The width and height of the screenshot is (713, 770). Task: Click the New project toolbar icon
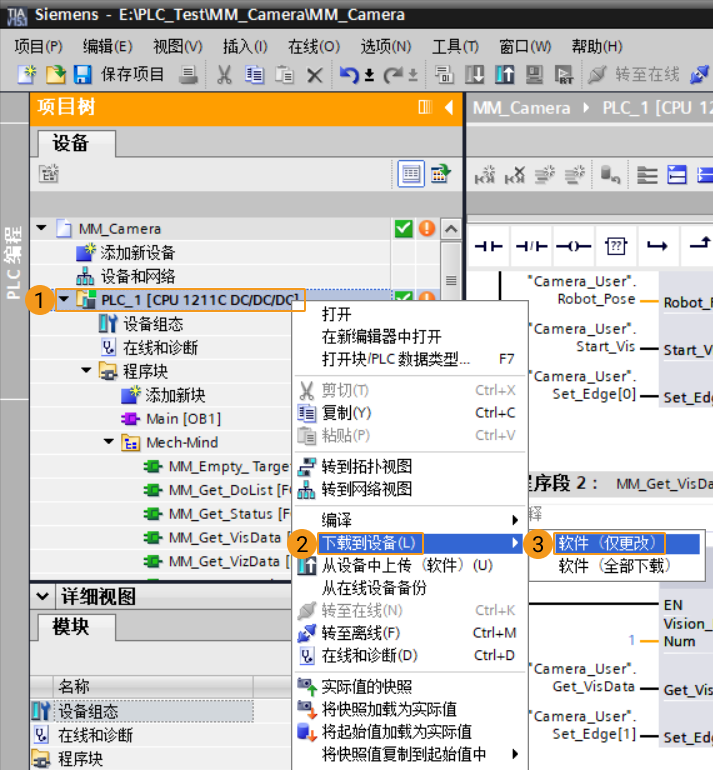(x=27, y=75)
